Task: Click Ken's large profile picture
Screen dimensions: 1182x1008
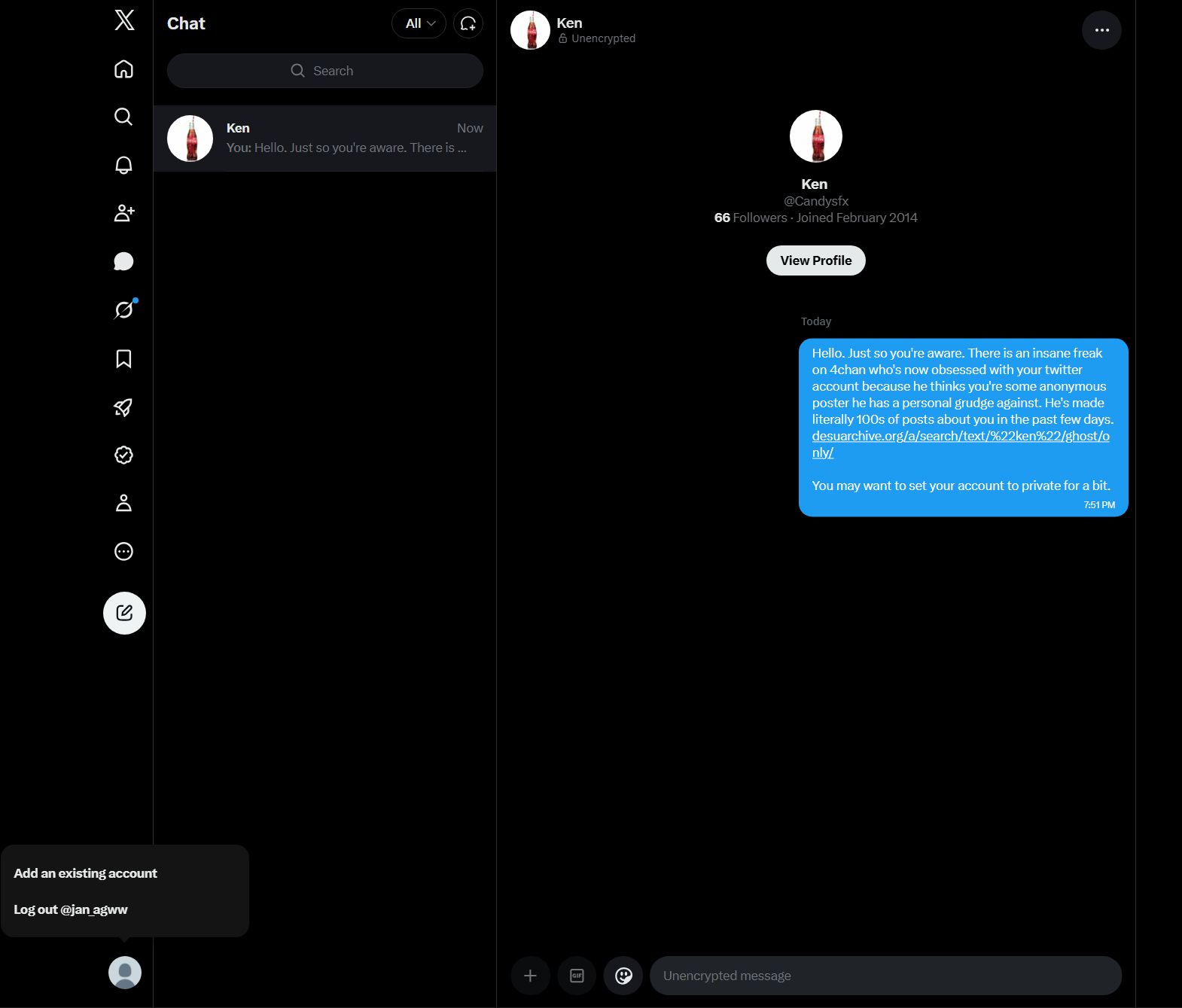Action: (816, 136)
